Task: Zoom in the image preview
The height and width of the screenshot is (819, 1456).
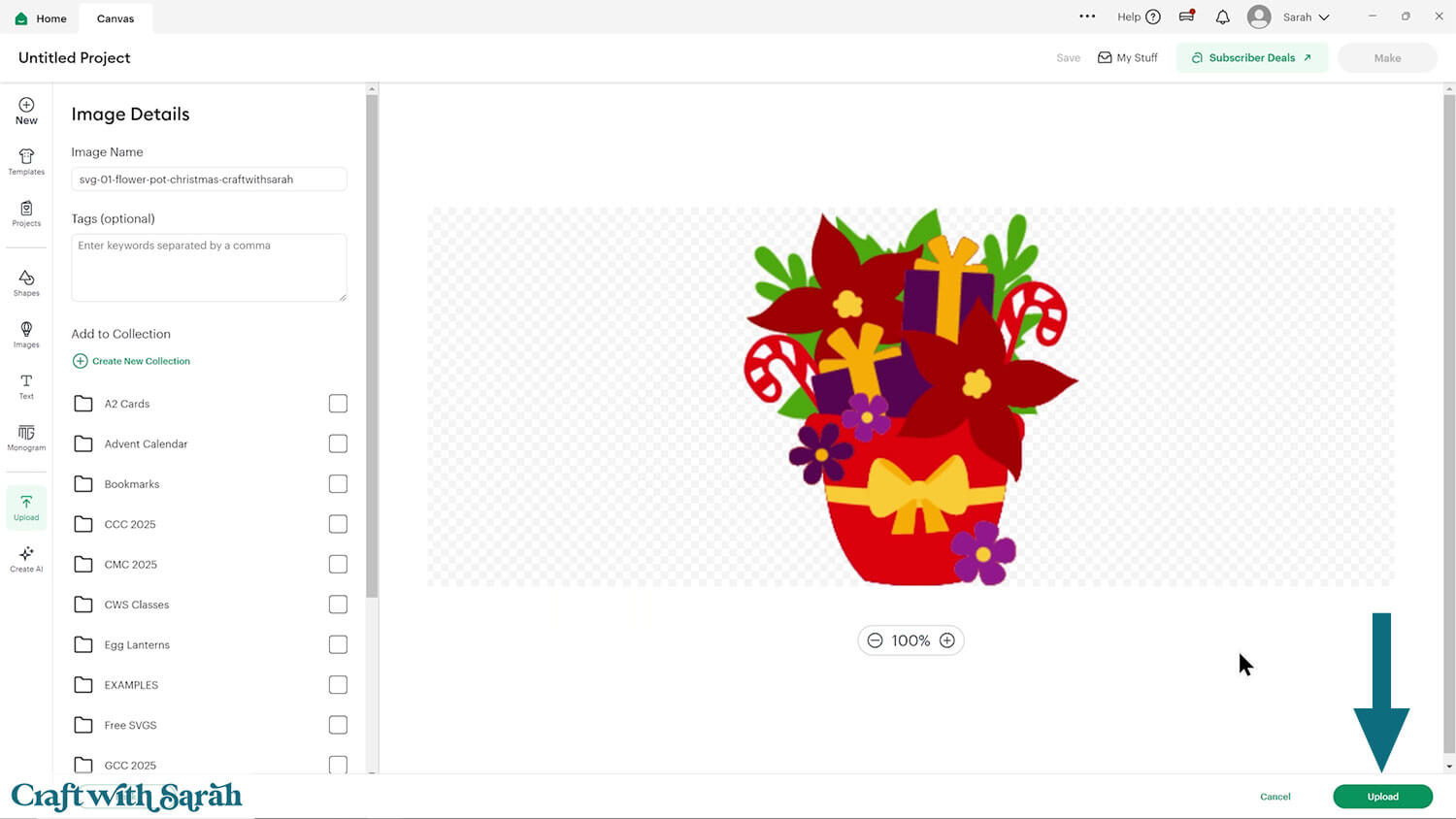Action: click(x=947, y=640)
